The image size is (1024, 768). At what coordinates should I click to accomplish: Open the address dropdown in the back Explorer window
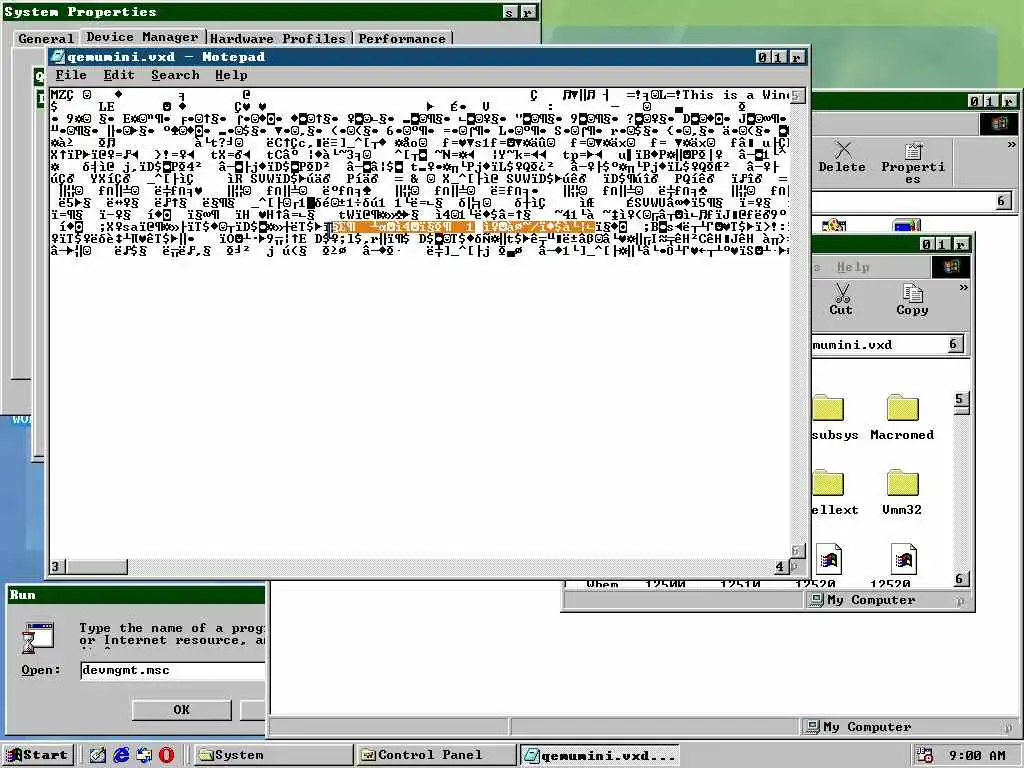coord(1002,201)
